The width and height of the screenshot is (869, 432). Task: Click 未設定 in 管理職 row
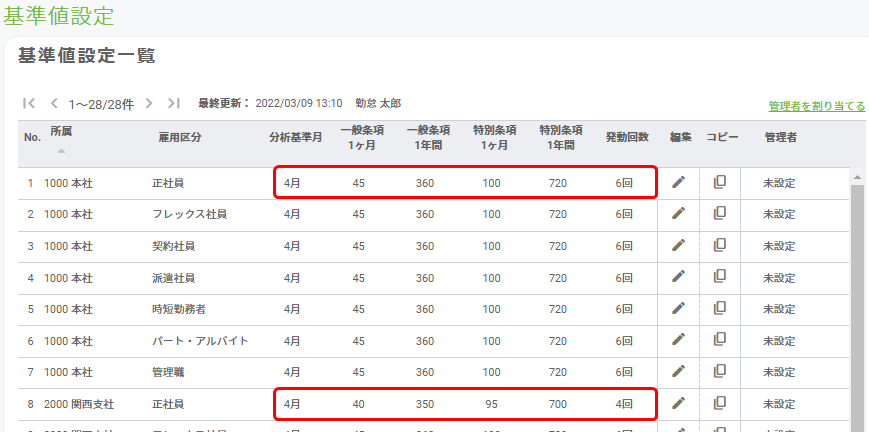pos(779,372)
